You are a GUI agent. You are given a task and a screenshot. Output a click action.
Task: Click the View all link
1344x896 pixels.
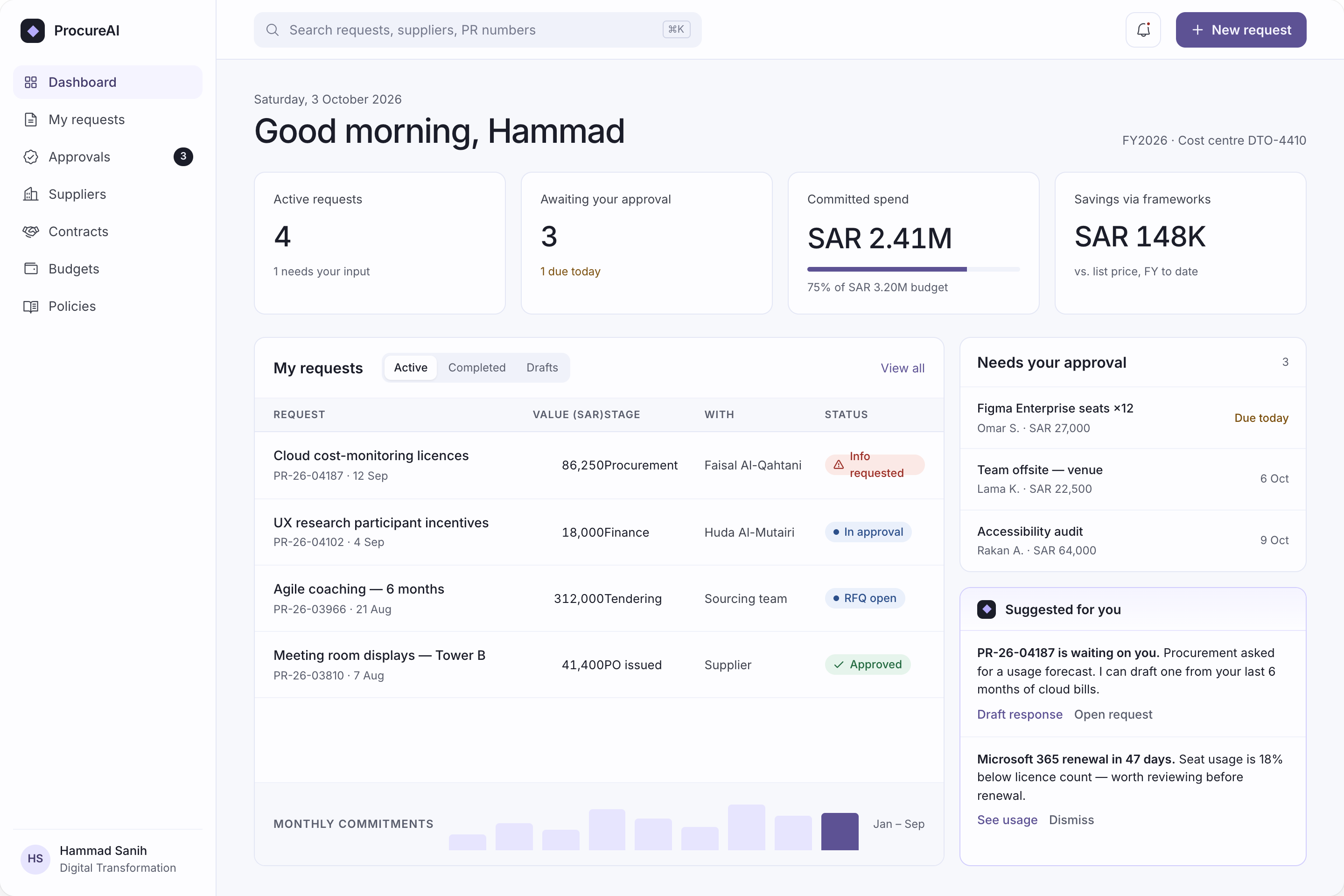902,368
